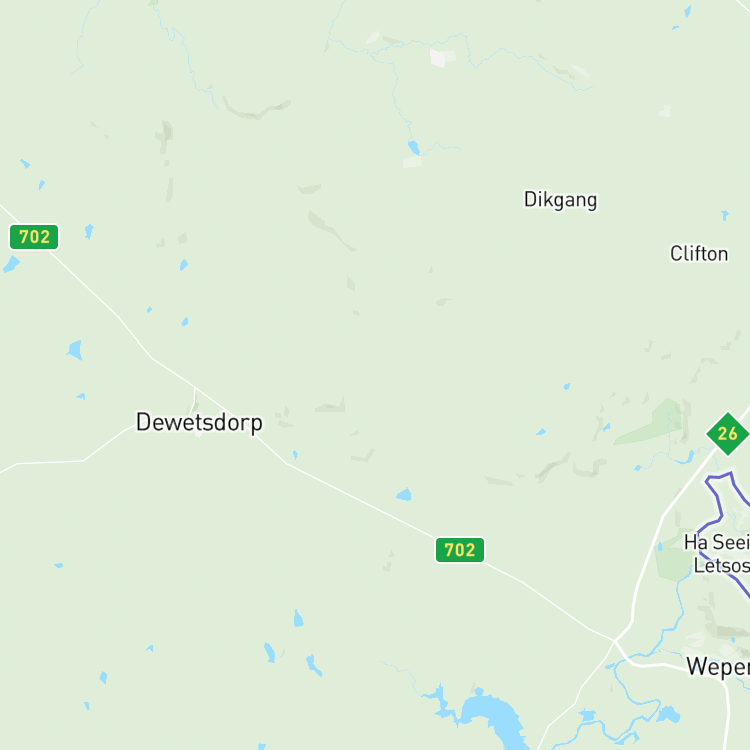Click the side road heading southwest from Dewetsdorp
Image resolution: width=750 pixels, height=750 pixels.
tap(84, 452)
